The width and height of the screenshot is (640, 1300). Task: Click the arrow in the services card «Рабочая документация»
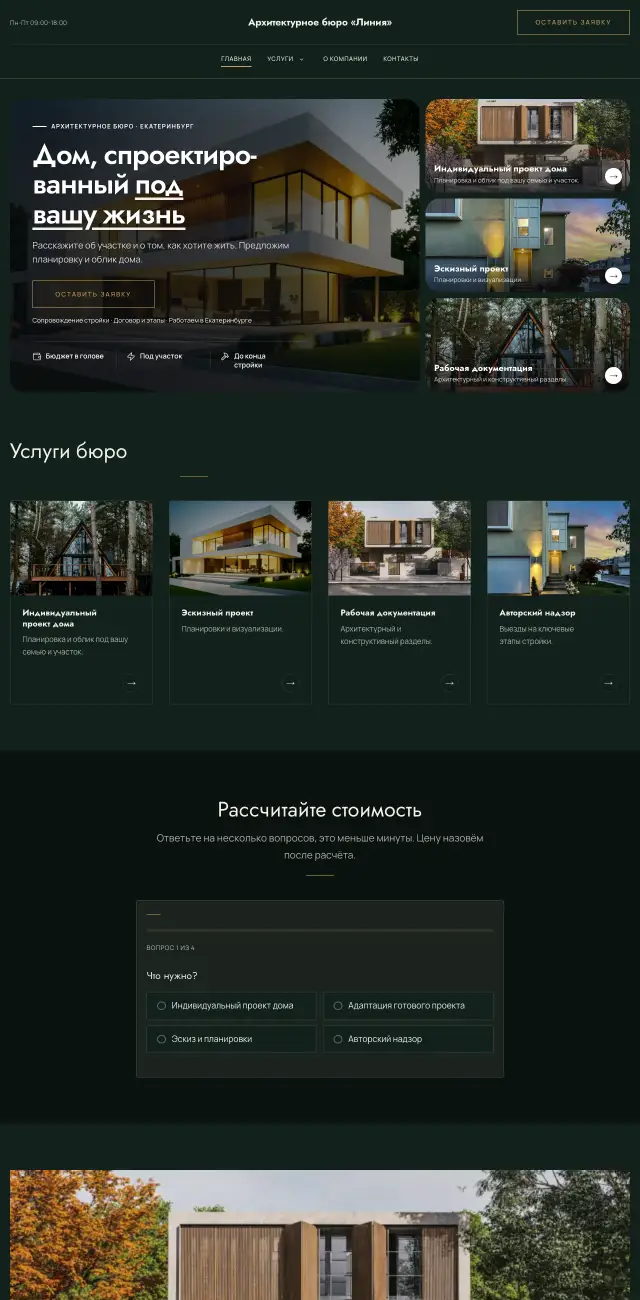point(449,683)
